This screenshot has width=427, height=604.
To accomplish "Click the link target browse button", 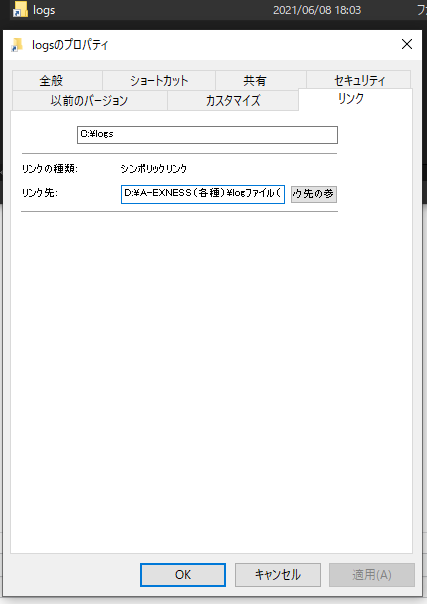I will [x=313, y=194].
